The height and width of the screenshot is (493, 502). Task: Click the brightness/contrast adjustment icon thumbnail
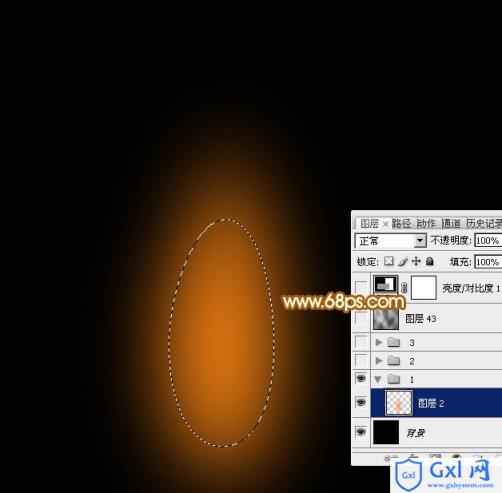(x=385, y=285)
